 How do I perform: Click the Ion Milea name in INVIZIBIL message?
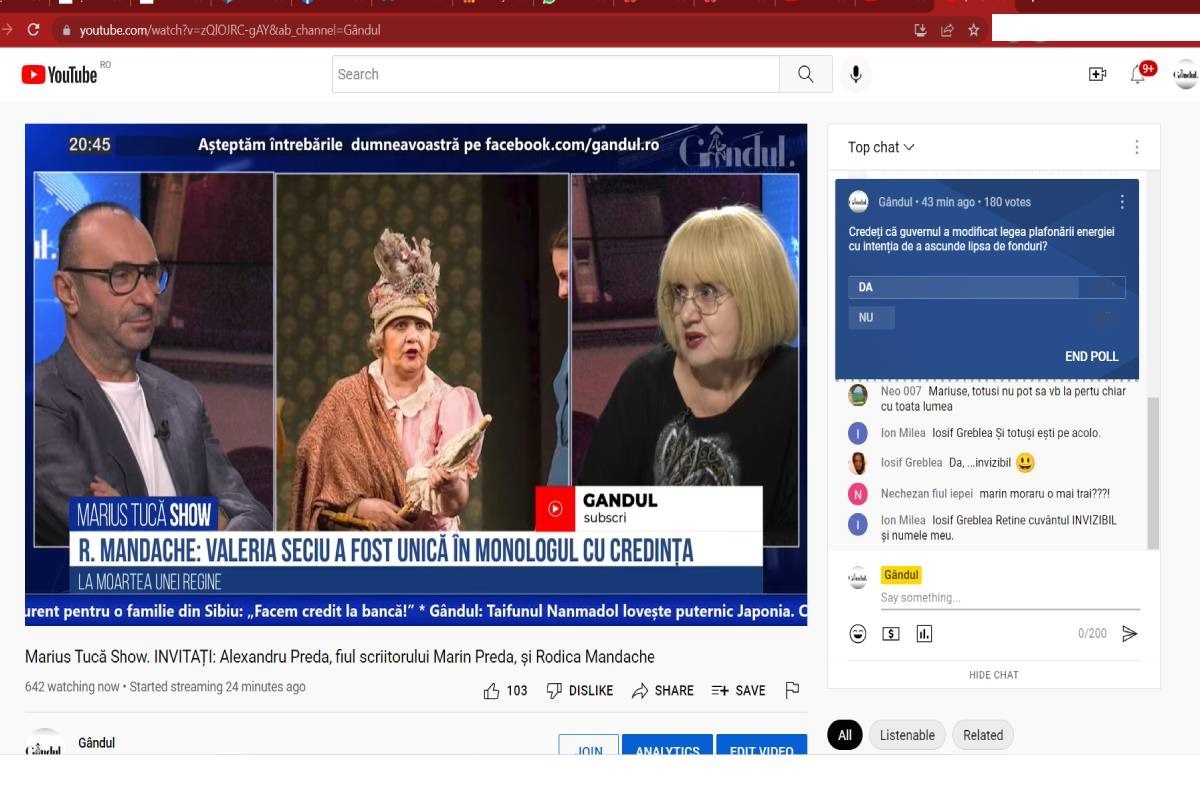(903, 520)
